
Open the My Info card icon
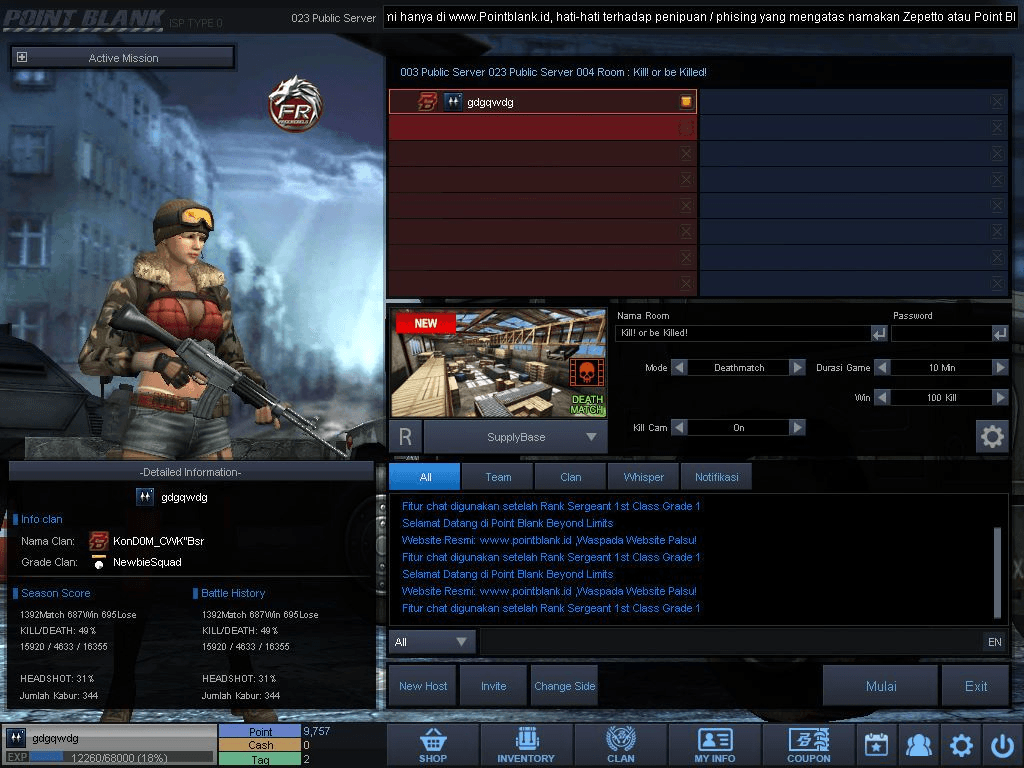coord(715,744)
